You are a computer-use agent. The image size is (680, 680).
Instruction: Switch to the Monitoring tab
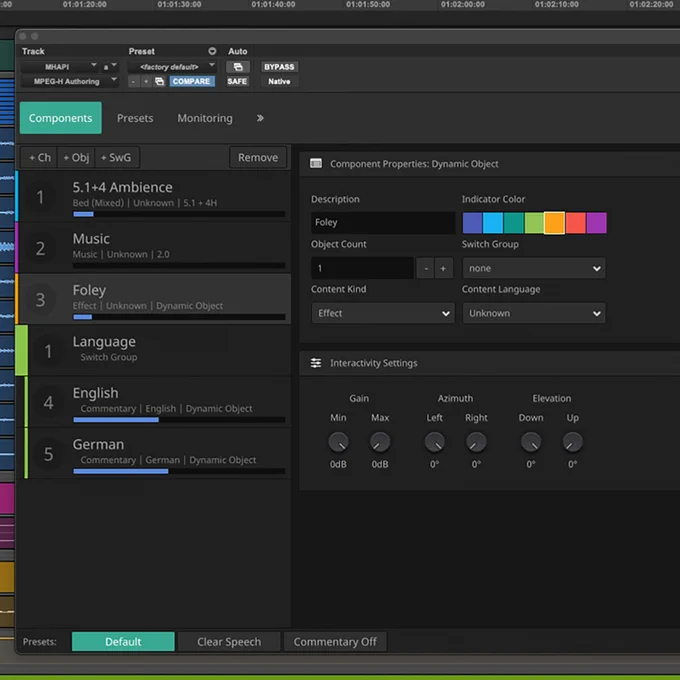coord(205,118)
